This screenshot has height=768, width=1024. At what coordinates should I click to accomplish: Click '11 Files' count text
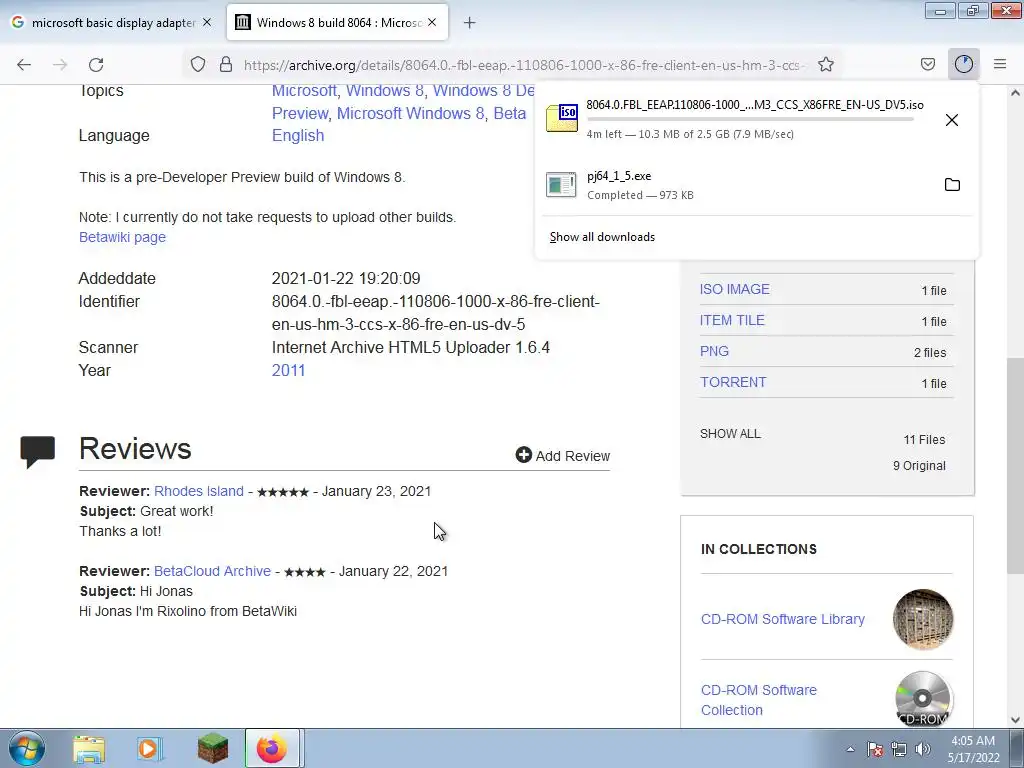pos(924,440)
